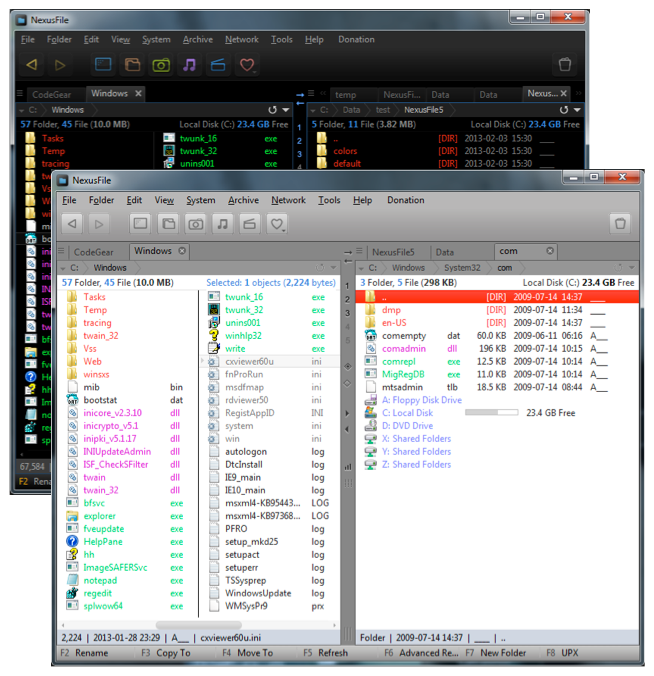The width and height of the screenshot is (654, 676).
Task: Click the recycle bin icon in dark window
Action: tap(565, 64)
